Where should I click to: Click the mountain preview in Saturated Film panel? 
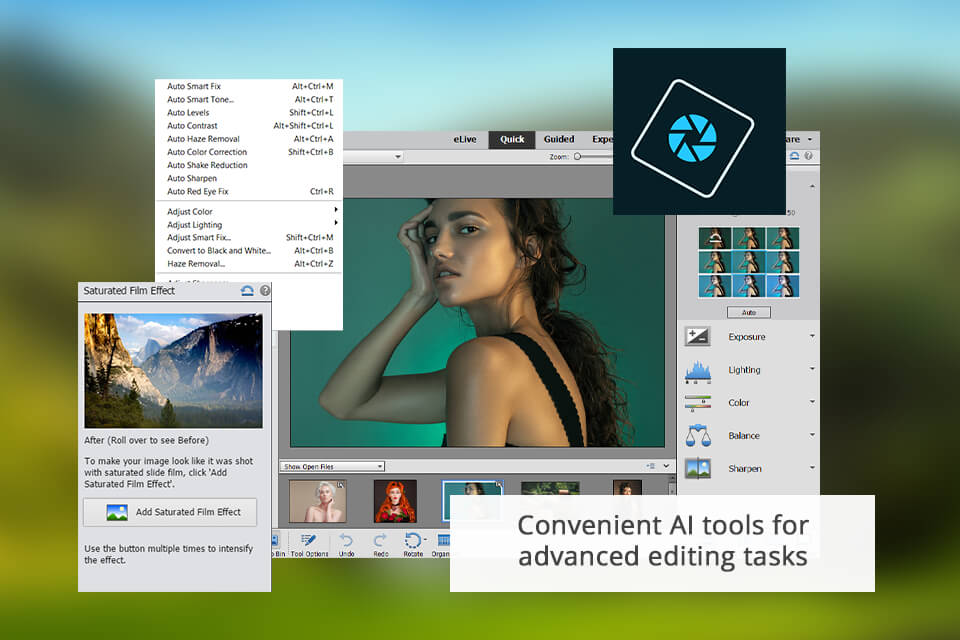(x=173, y=371)
